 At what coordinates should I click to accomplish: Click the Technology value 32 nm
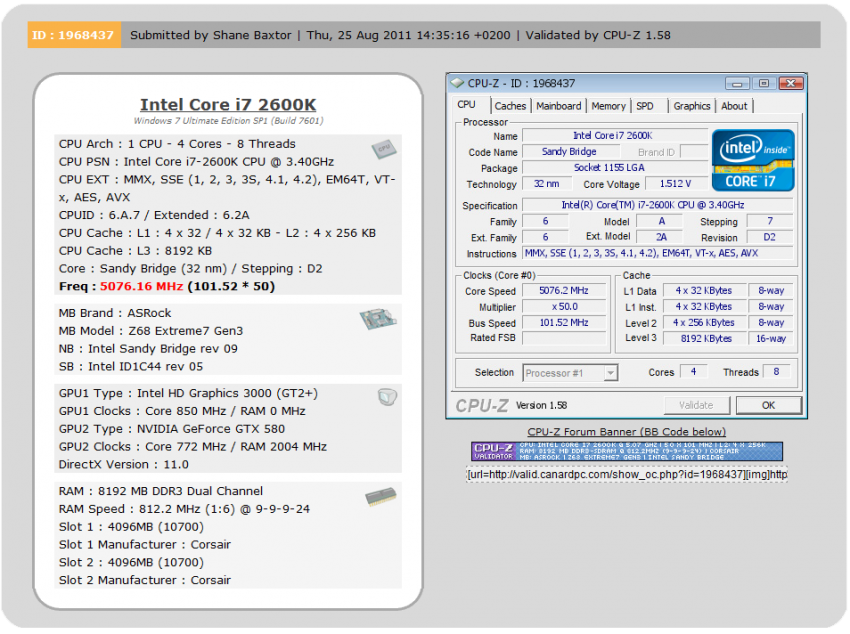click(546, 184)
